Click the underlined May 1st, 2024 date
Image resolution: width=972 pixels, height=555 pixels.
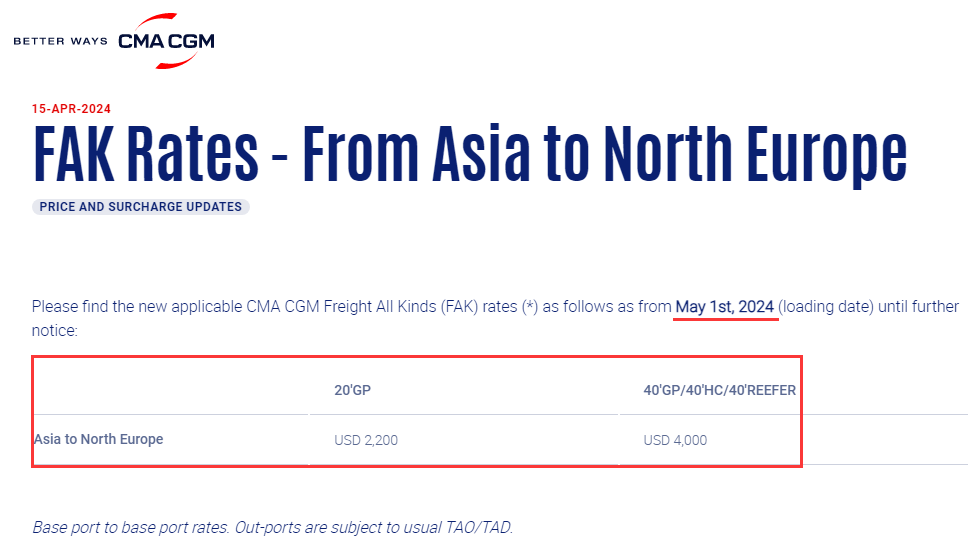(x=725, y=307)
